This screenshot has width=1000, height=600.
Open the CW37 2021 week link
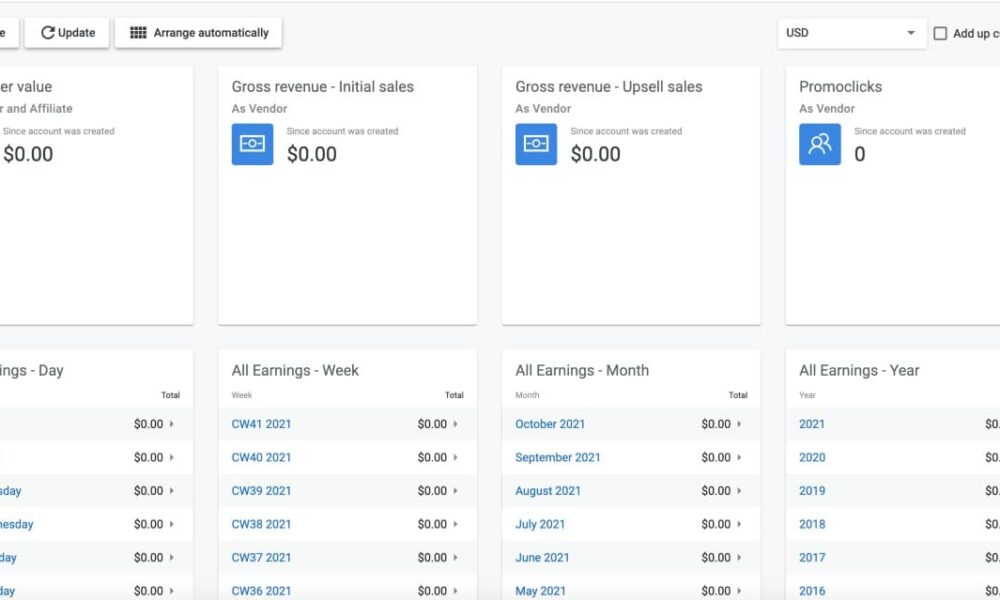click(261, 557)
